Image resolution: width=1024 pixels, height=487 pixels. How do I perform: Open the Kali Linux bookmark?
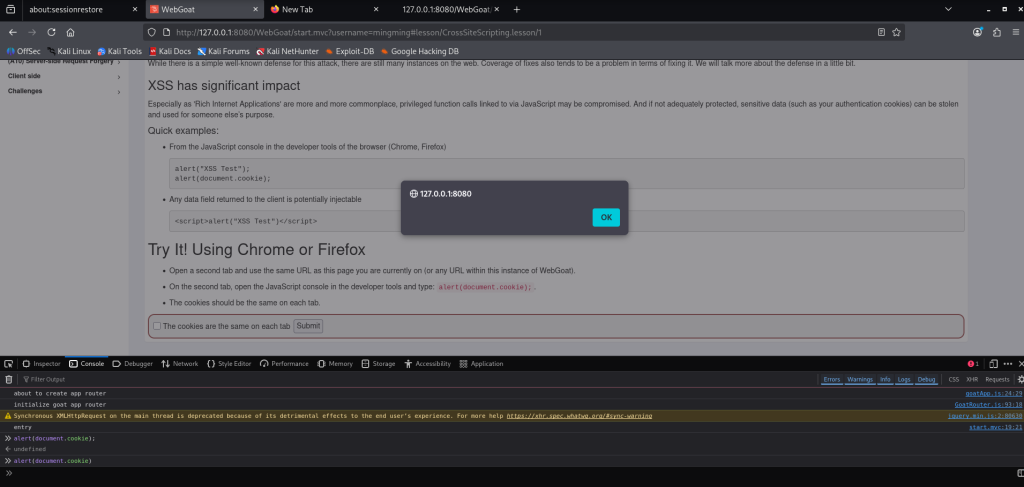click(x=69, y=51)
